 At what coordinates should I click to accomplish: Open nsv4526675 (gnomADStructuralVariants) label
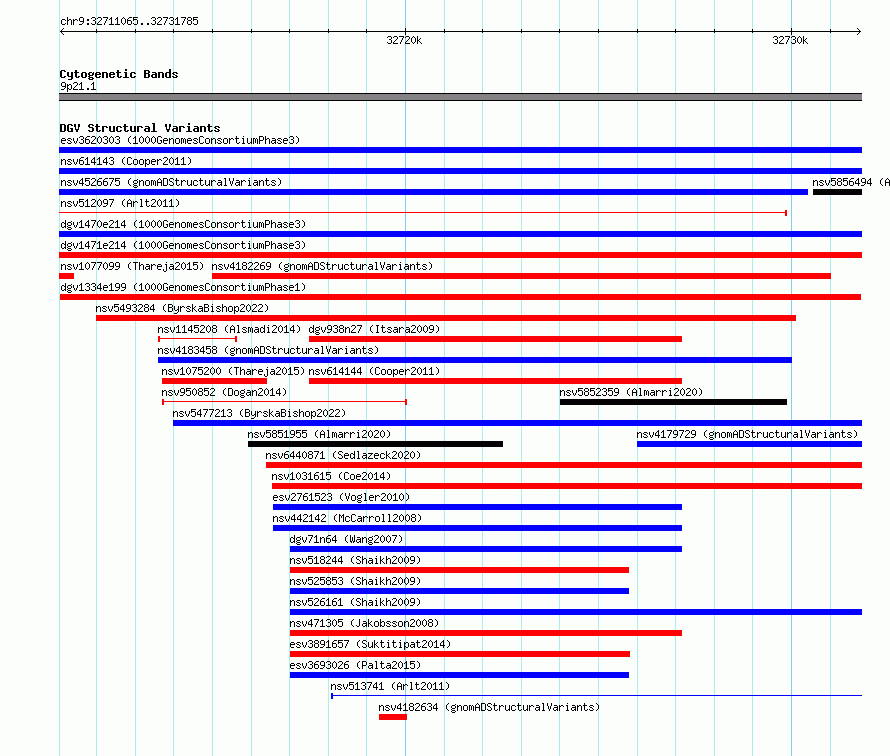click(x=171, y=182)
